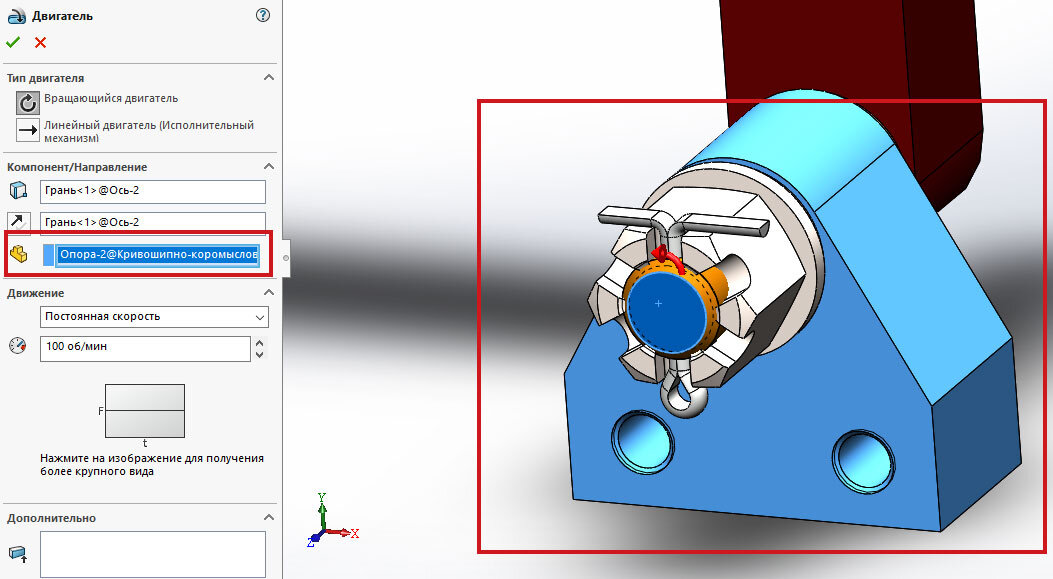1053x579 pixels.
Task: Cancel the motor with the red X
Action: coord(38,42)
